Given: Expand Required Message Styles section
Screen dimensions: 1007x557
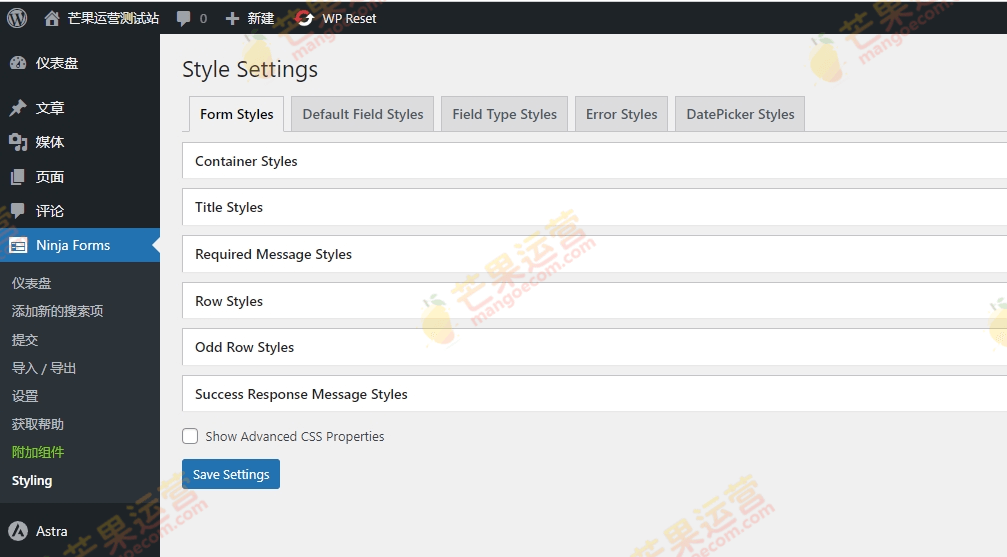Looking at the screenshot, I should point(595,254).
